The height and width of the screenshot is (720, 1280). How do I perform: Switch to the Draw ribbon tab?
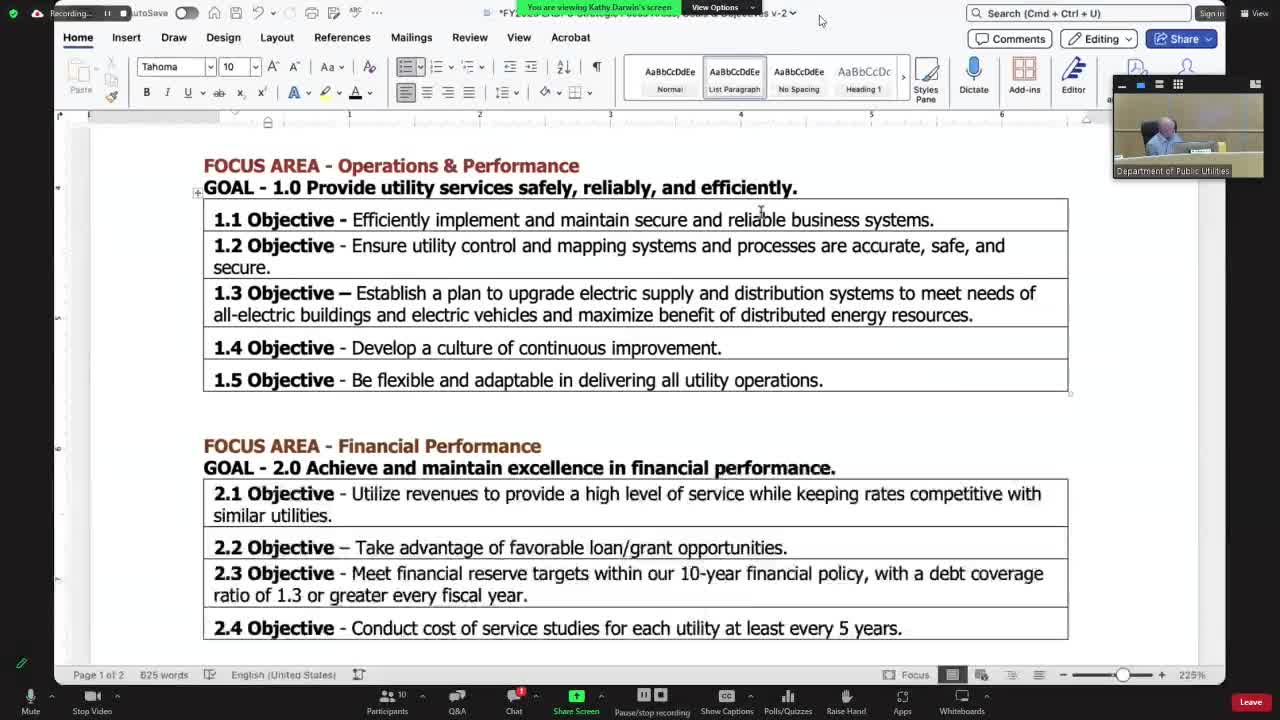174,37
